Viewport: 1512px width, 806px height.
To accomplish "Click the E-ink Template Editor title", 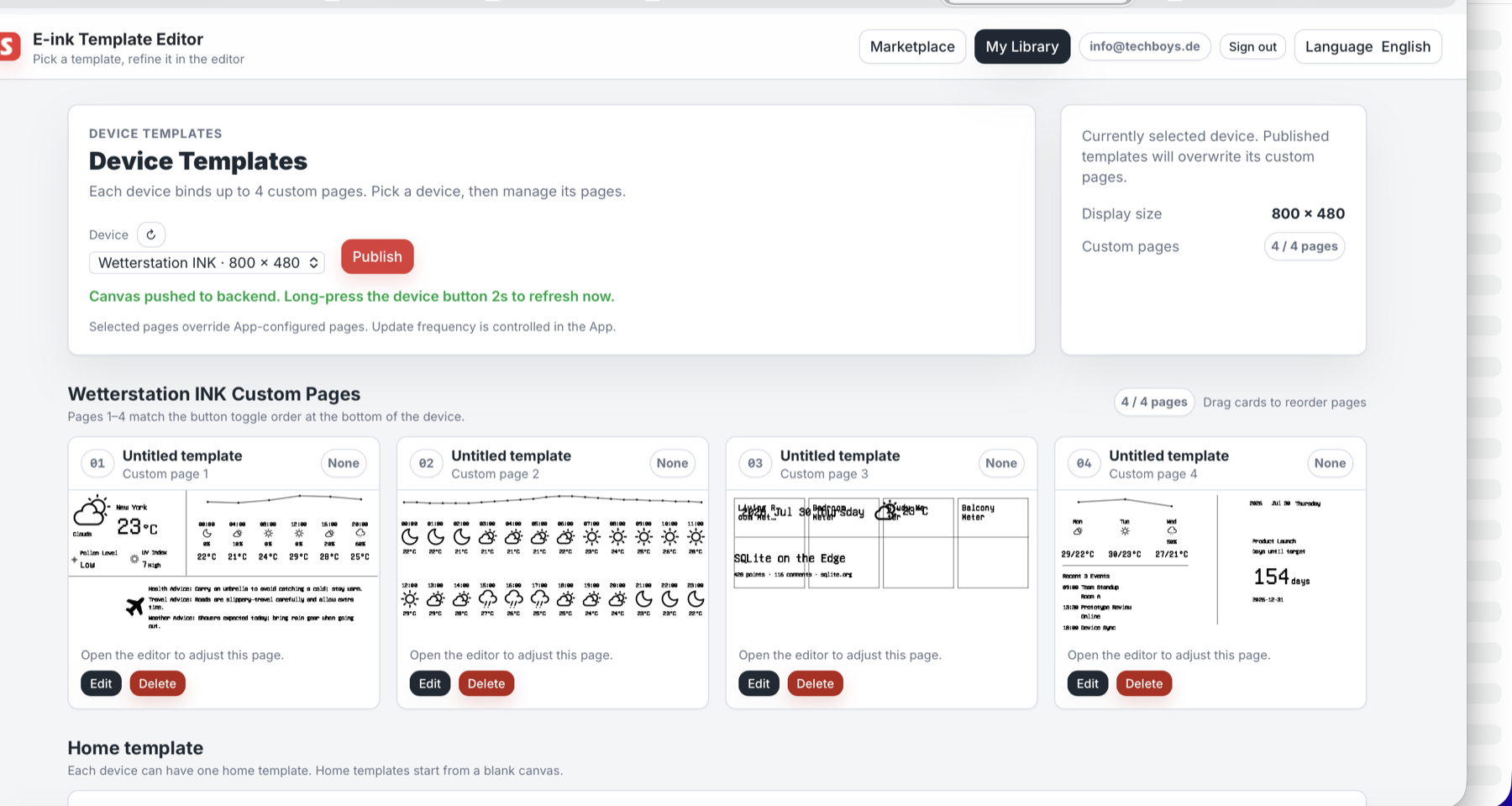I will [118, 39].
